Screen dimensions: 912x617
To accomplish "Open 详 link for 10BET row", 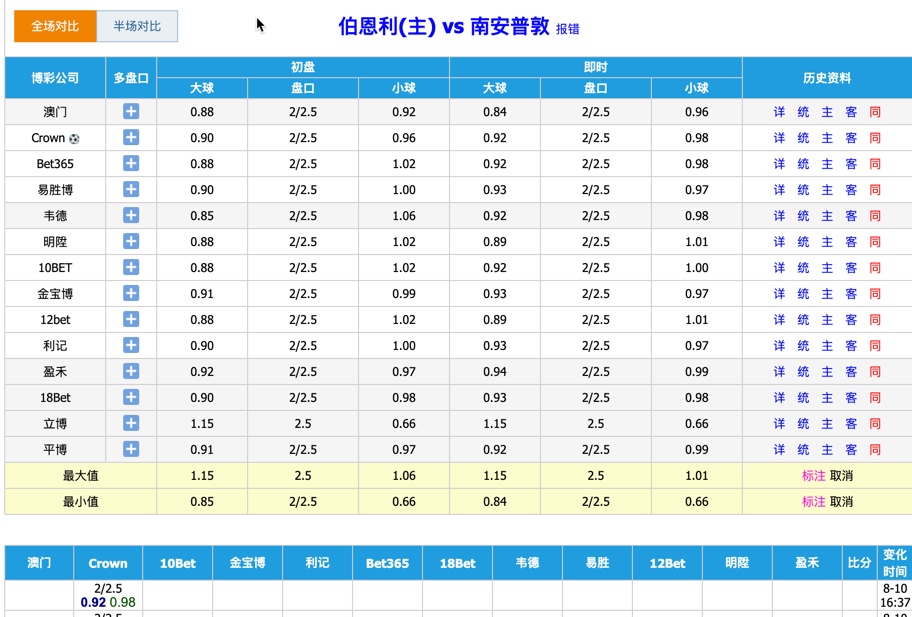I will pos(779,268).
